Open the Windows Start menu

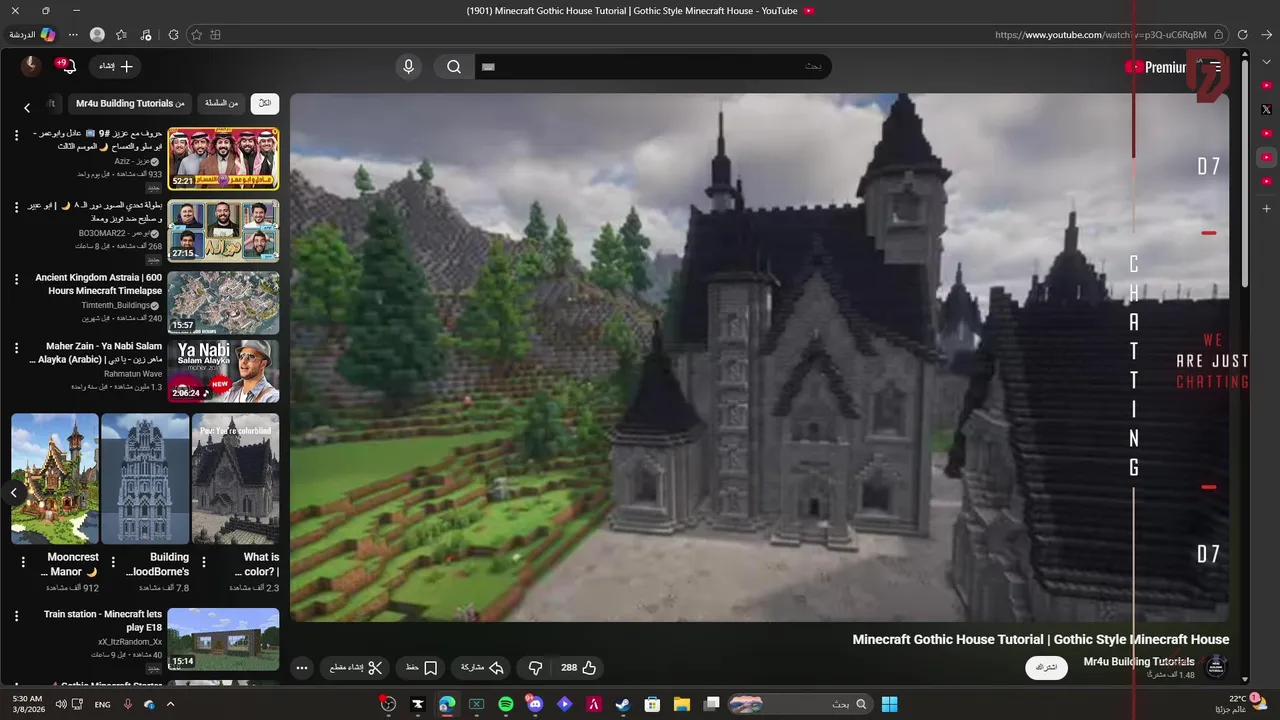[x=889, y=704]
